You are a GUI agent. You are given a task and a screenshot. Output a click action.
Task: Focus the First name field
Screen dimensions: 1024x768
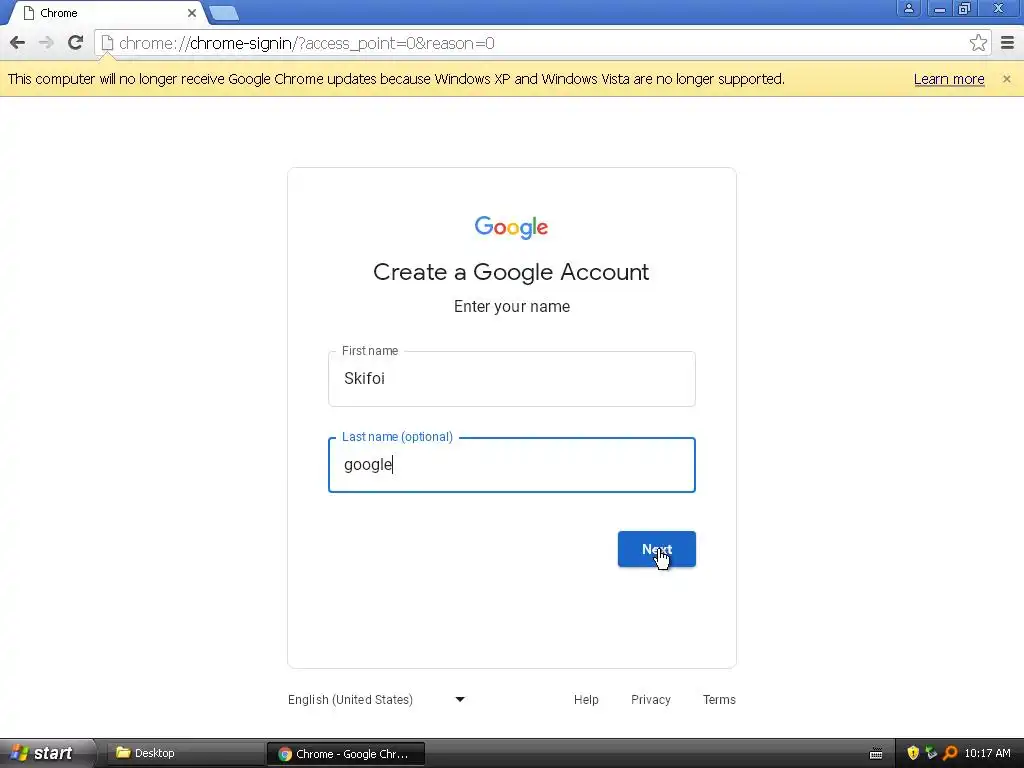511,379
